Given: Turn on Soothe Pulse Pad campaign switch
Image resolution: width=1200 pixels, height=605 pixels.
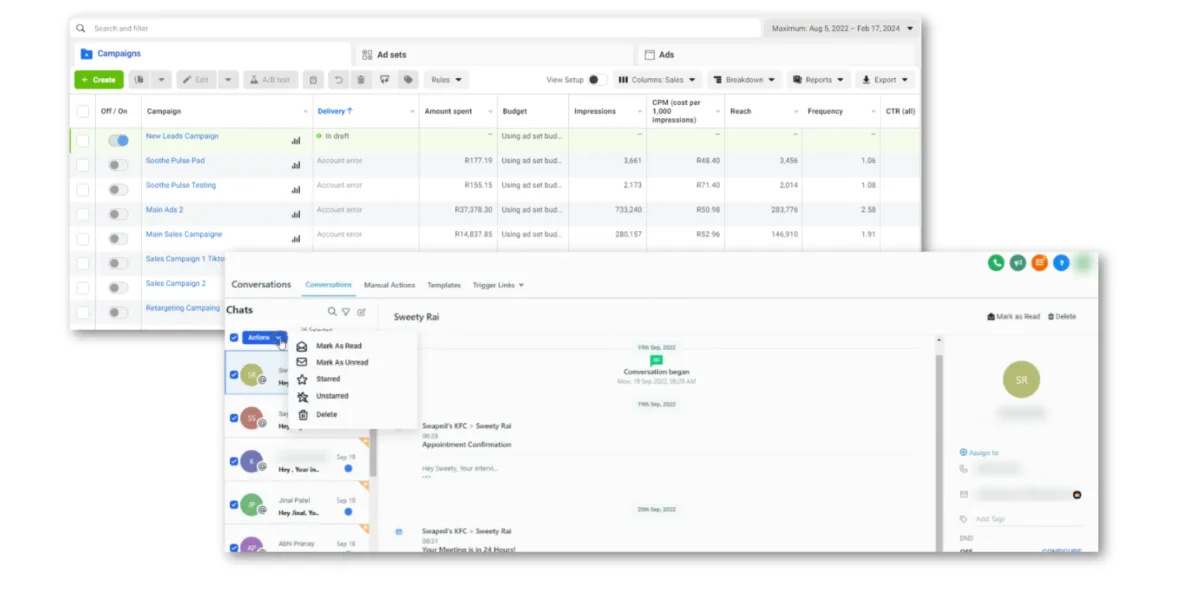Looking at the screenshot, I should click(x=118, y=165).
